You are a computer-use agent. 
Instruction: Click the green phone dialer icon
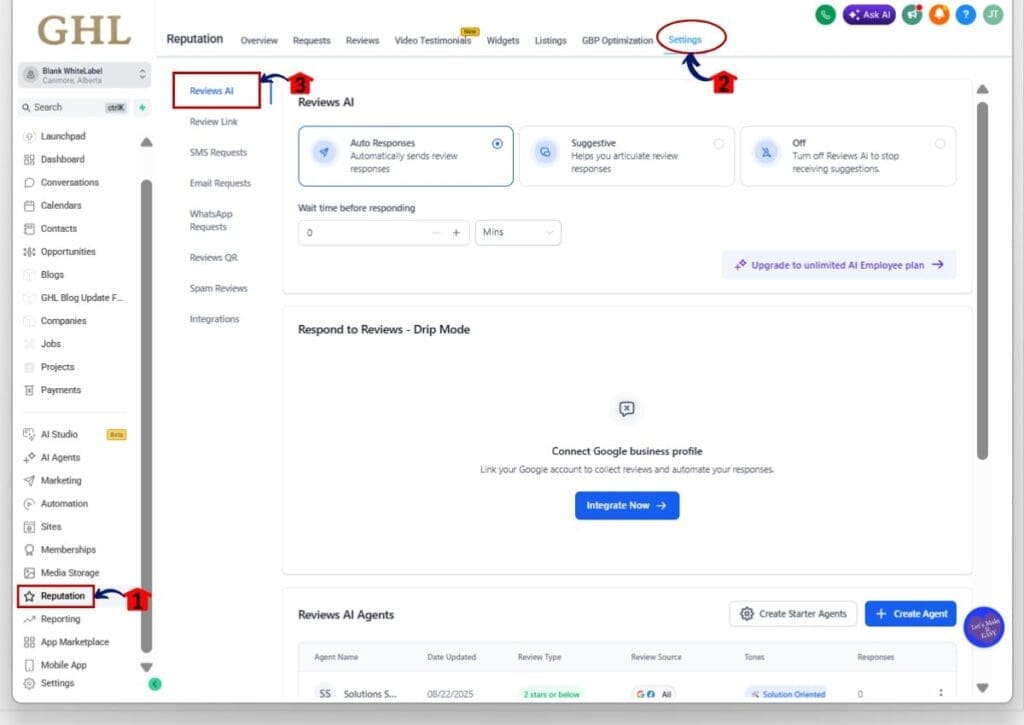tap(825, 14)
